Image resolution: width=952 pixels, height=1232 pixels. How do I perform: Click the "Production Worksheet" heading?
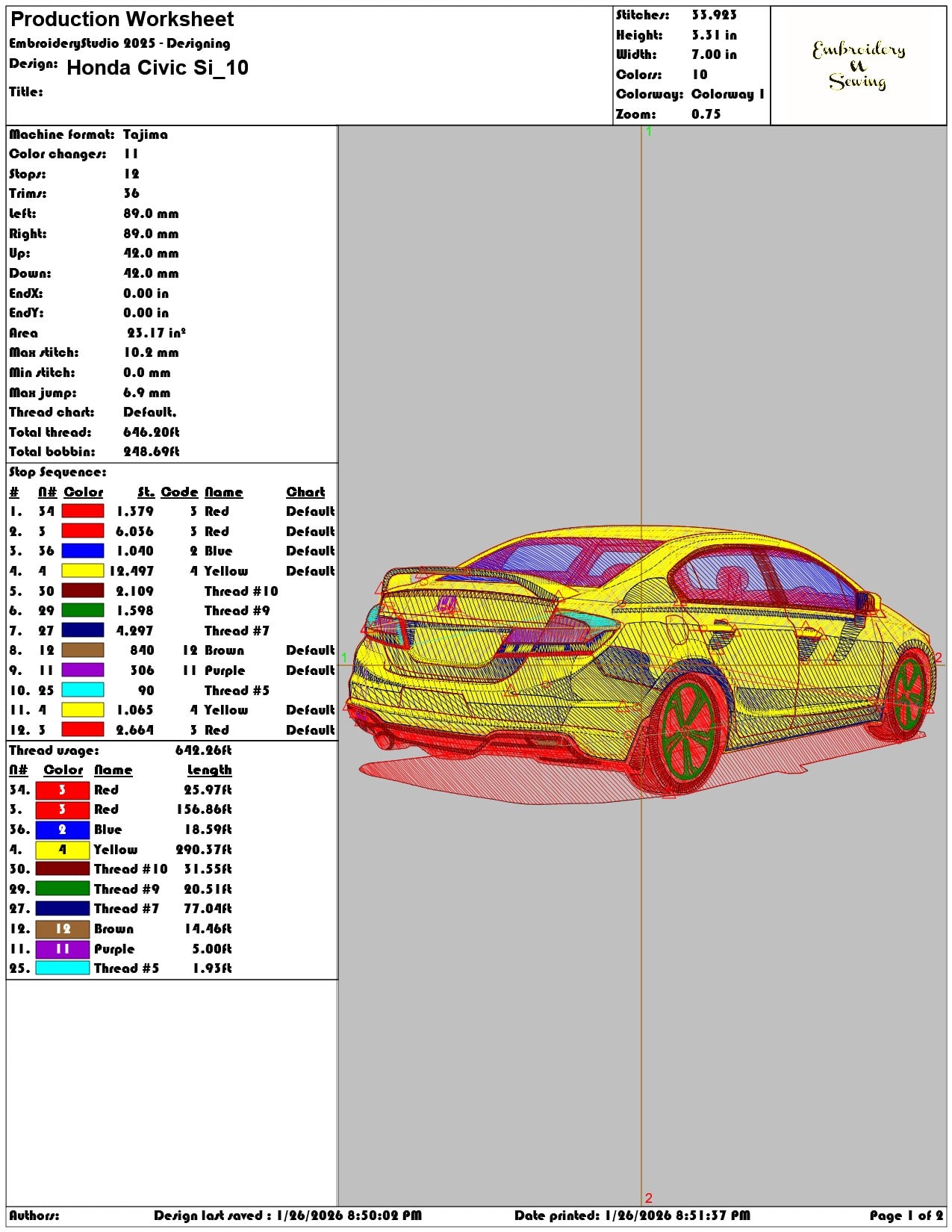(122, 19)
